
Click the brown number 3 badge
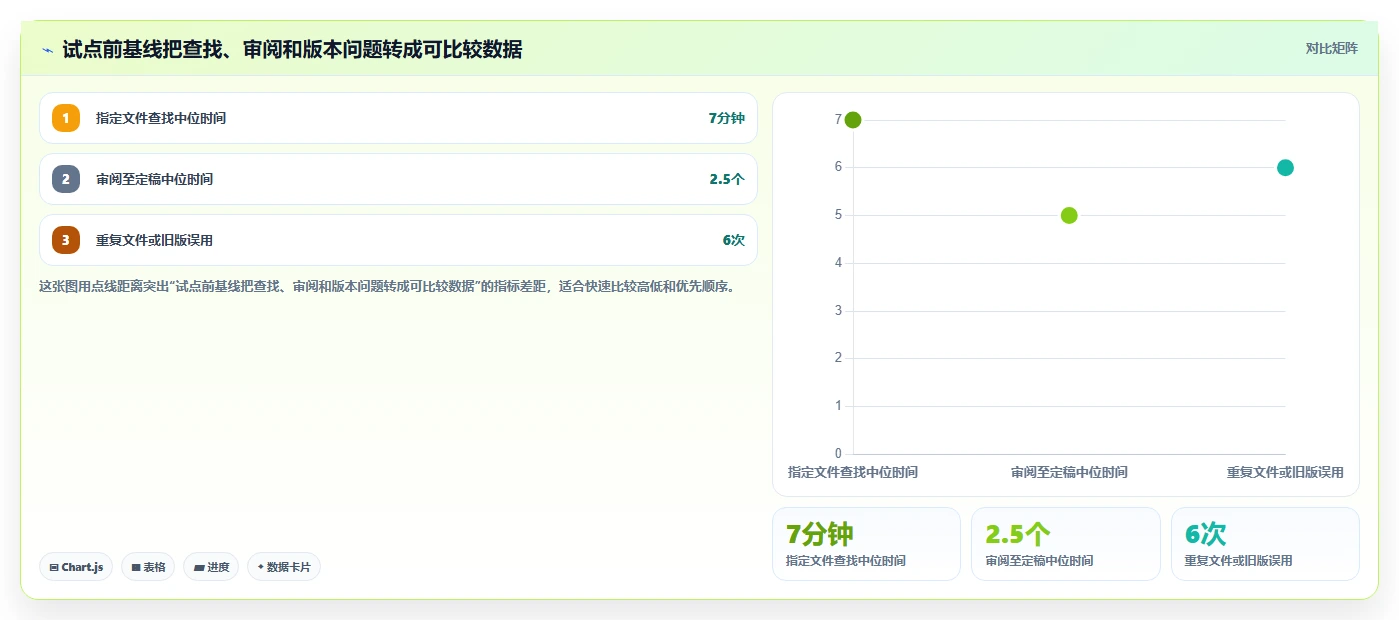click(66, 240)
